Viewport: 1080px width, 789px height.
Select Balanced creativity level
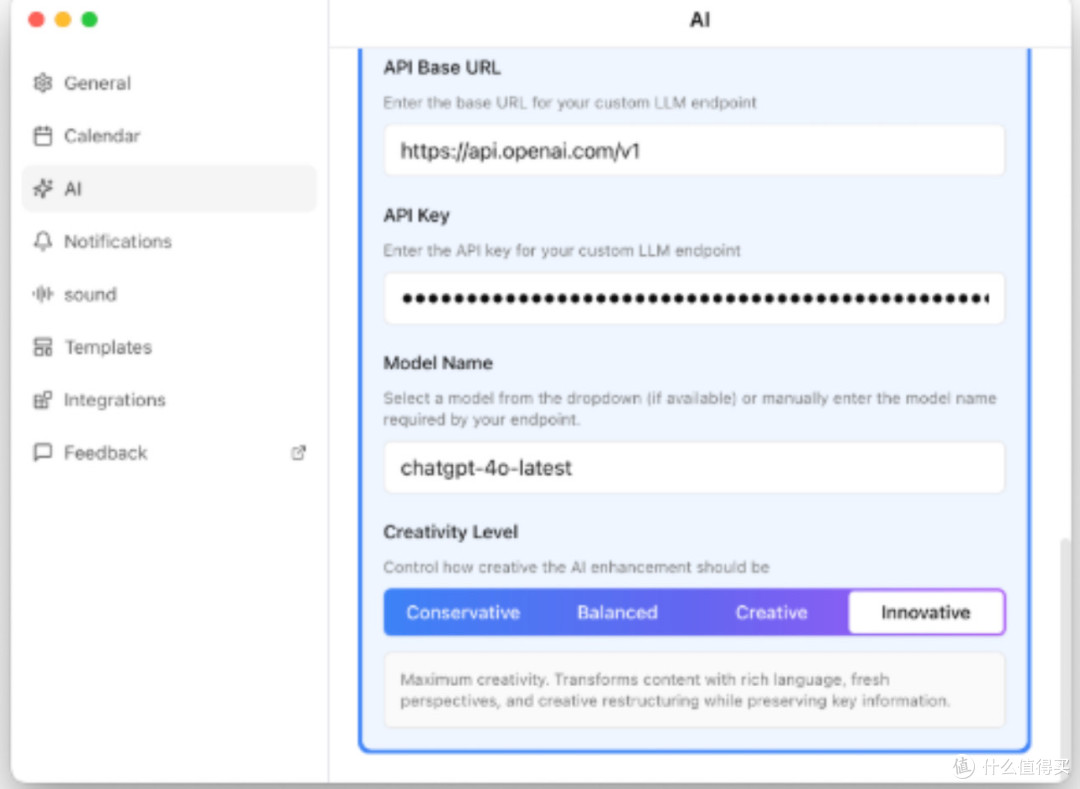pyautogui.click(x=617, y=612)
